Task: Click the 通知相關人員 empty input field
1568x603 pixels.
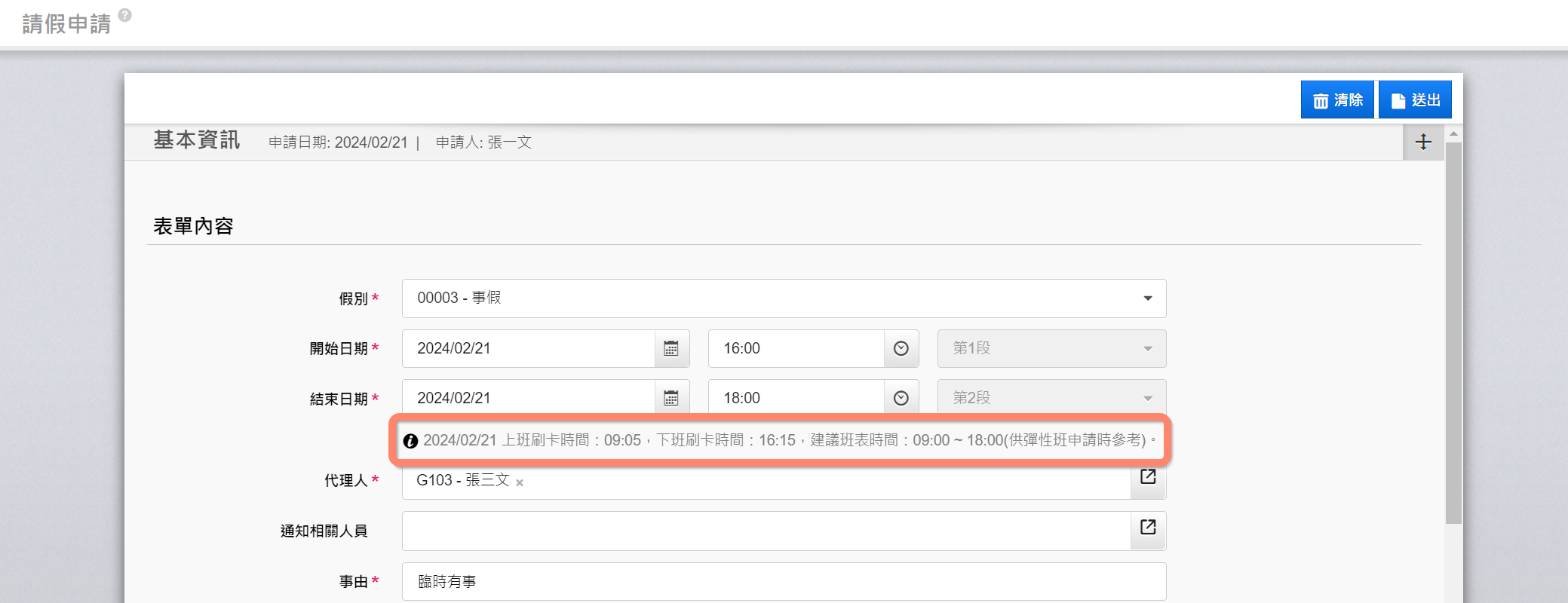Action: [x=766, y=531]
